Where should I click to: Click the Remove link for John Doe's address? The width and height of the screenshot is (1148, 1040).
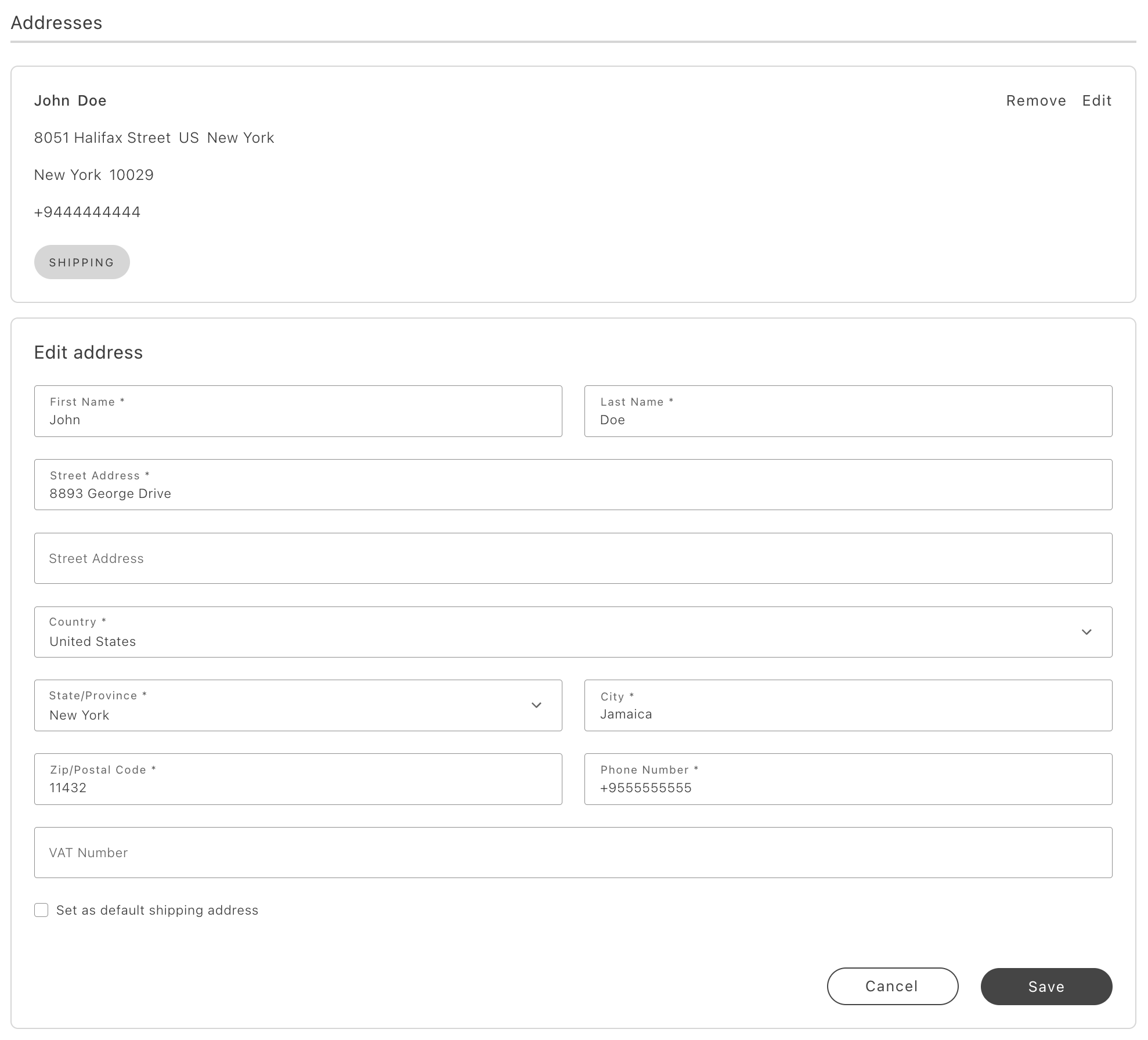point(1036,100)
